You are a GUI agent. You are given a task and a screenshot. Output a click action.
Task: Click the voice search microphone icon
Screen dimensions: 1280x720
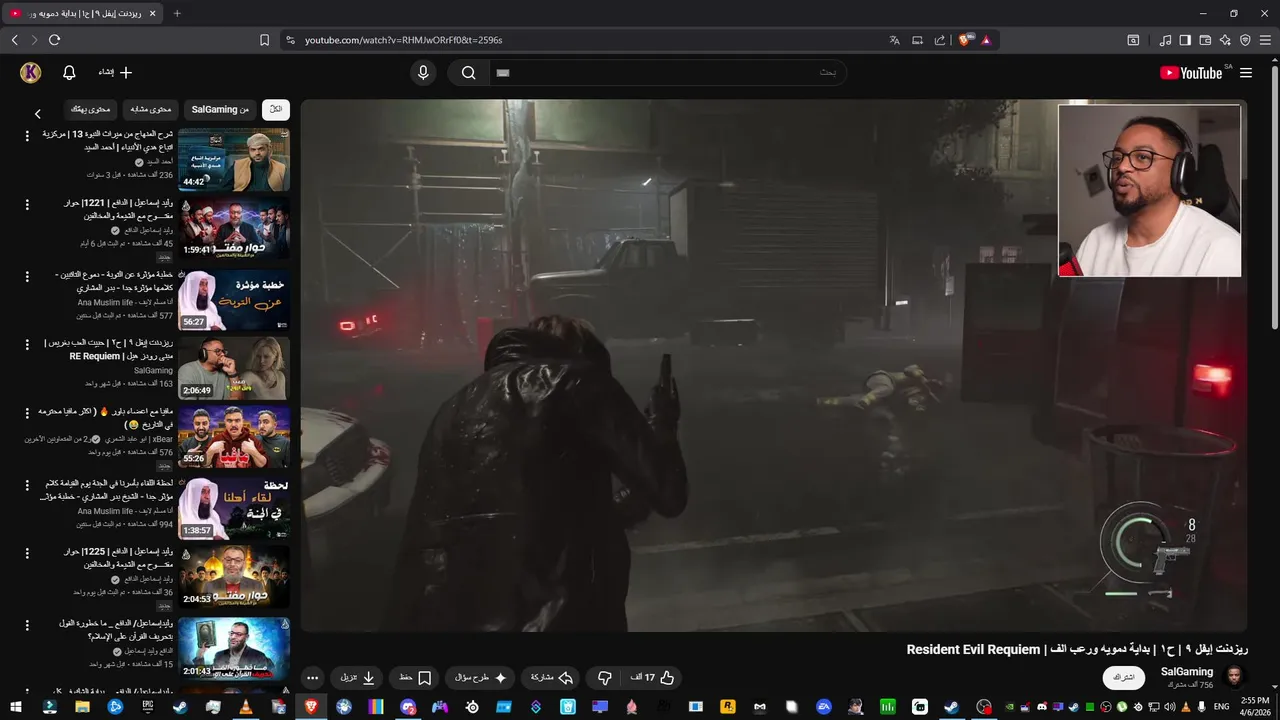[423, 72]
